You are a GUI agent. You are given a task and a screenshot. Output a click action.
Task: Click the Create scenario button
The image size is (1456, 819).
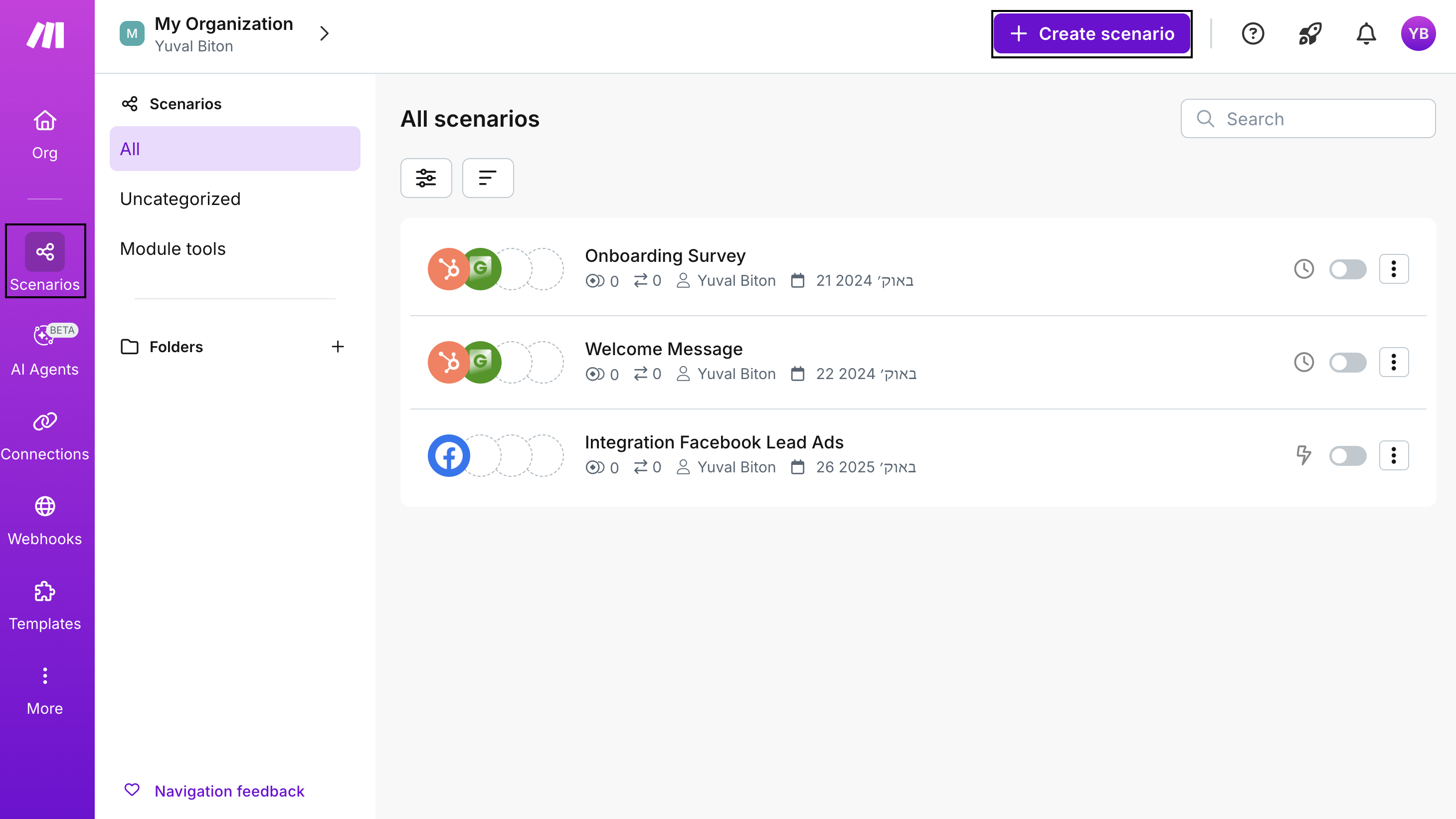tap(1092, 34)
